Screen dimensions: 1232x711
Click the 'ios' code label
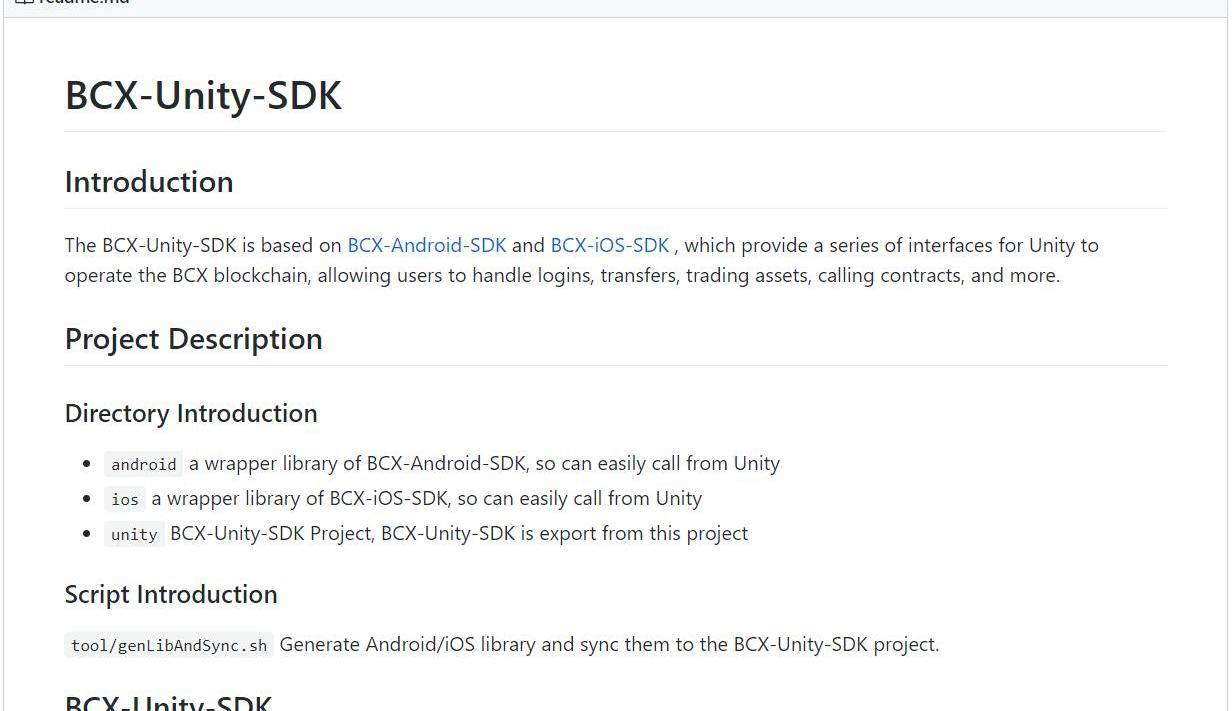(x=125, y=499)
